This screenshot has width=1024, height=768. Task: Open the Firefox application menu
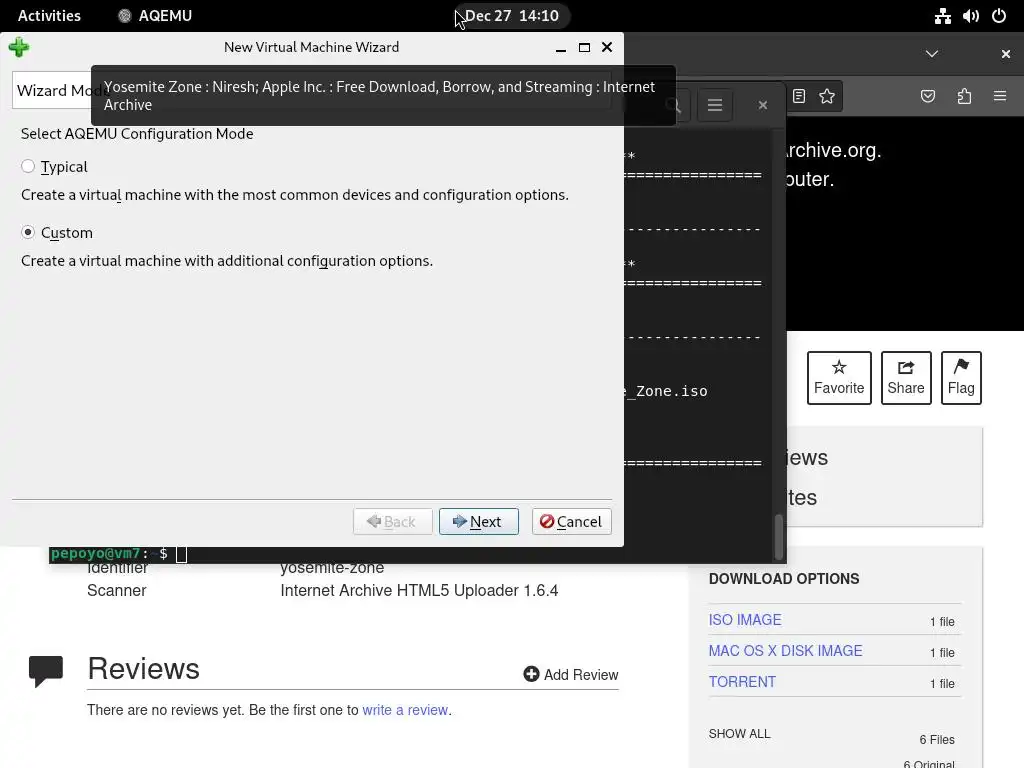(x=1000, y=96)
